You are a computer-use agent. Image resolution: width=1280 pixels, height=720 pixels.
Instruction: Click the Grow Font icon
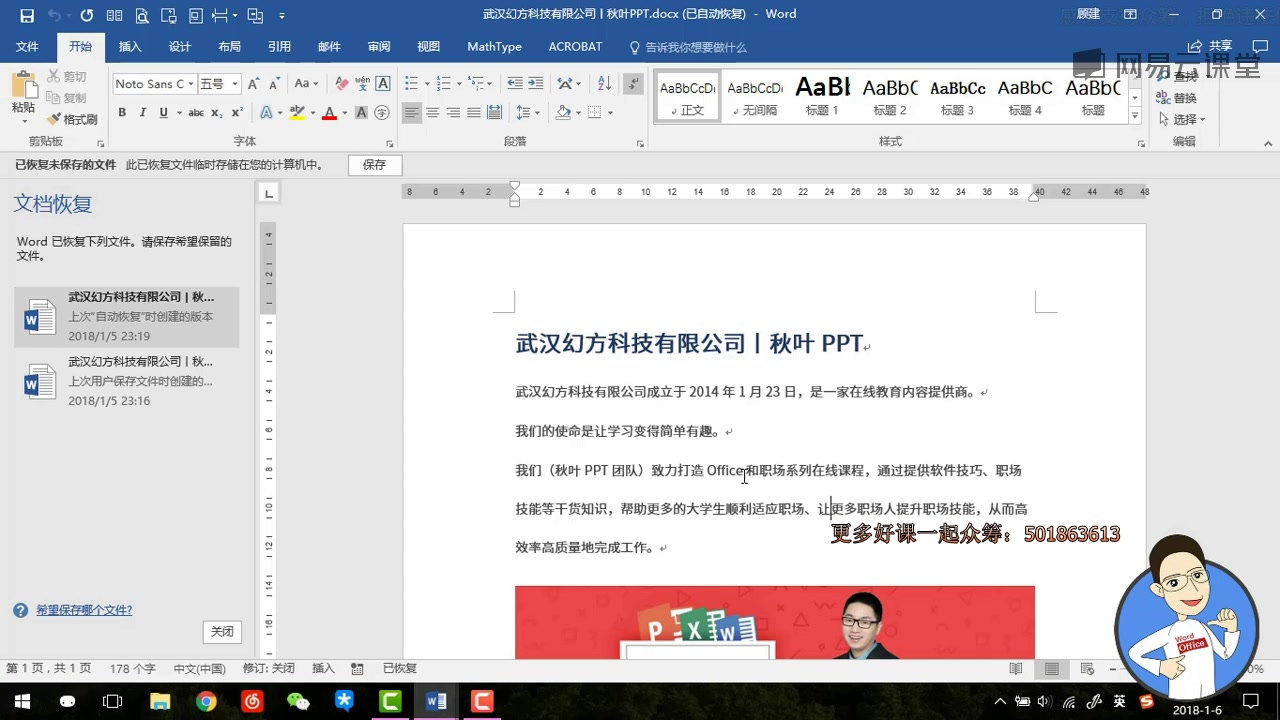[x=253, y=84]
